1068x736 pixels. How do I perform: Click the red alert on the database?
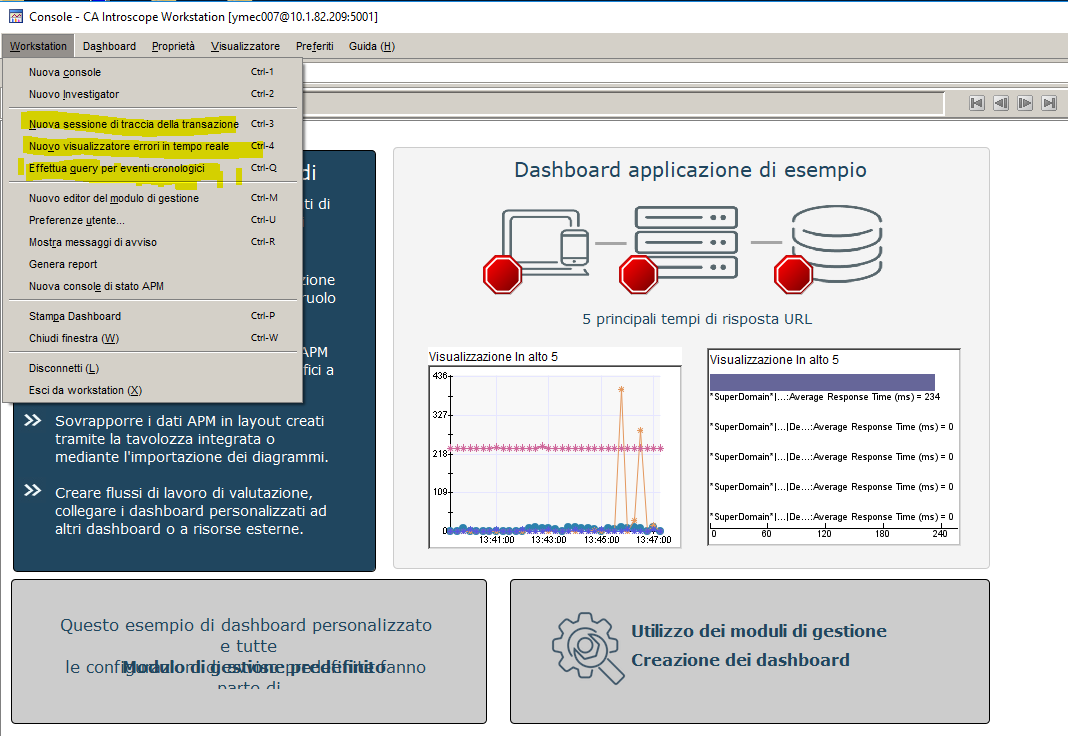point(794,272)
